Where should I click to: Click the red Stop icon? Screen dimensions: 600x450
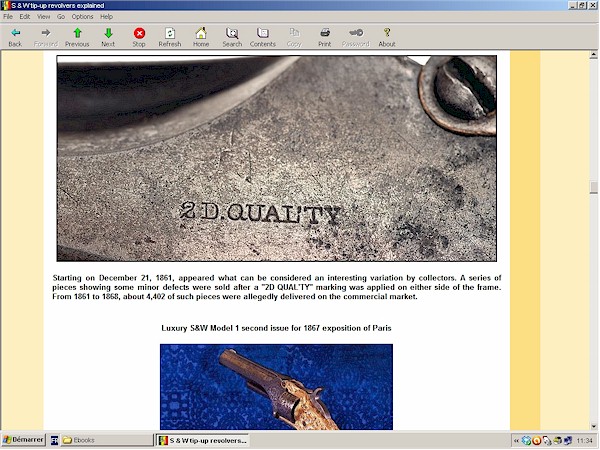pos(139,33)
